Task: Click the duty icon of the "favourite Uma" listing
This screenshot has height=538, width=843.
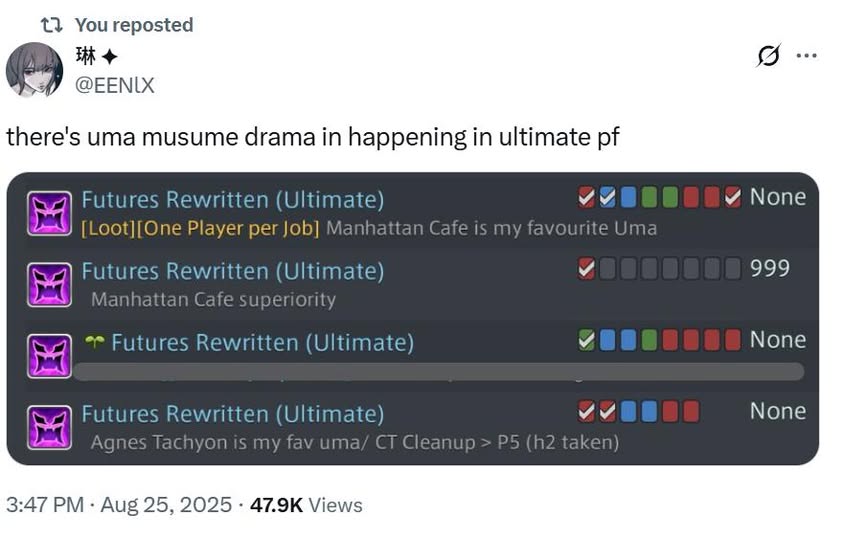Action: 49,213
